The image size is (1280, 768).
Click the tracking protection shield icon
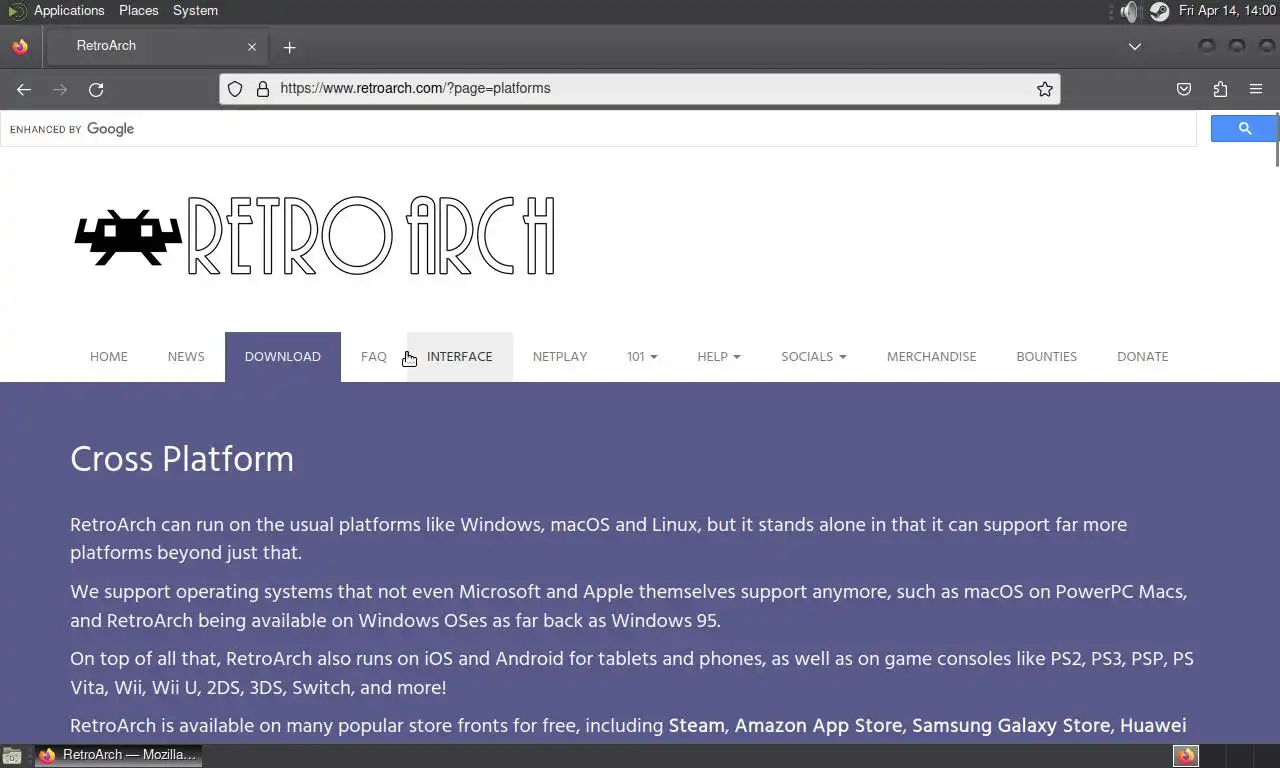pyautogui.click(x=235, y=89)
